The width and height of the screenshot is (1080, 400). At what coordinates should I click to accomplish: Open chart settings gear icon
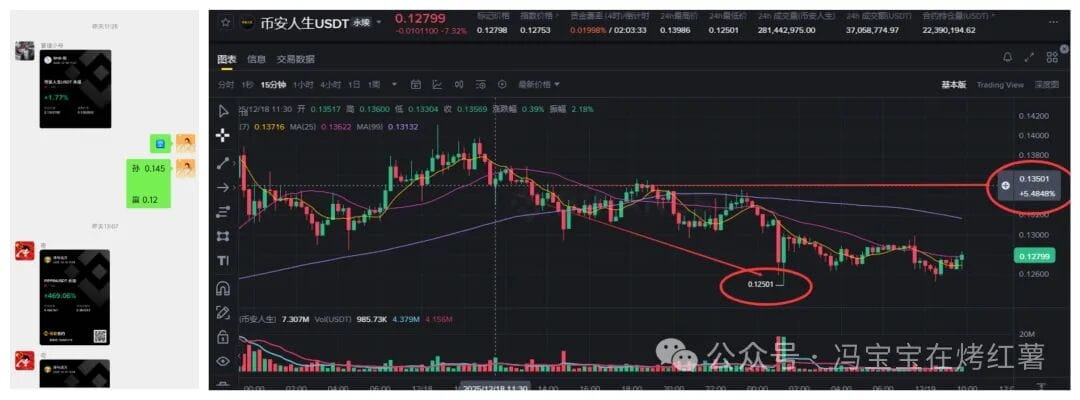pyautogui.click(x=502, y=85)
